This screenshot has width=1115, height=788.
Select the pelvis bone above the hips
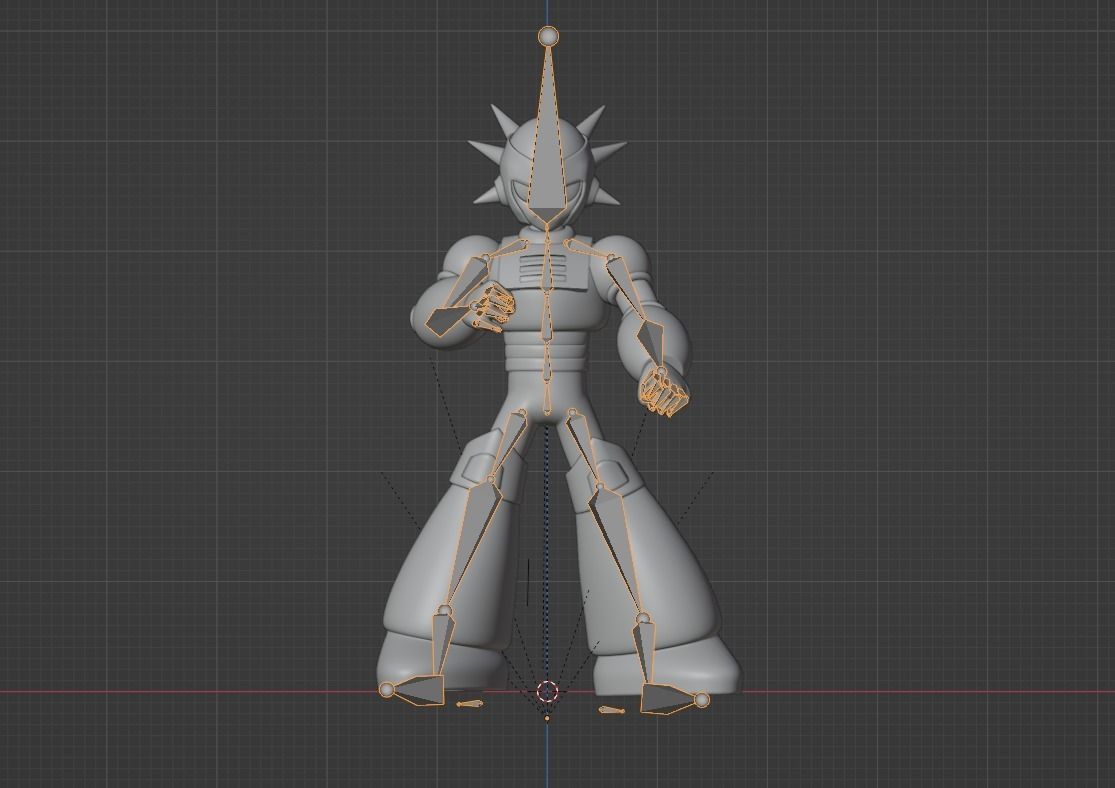click(x=545, y=395)
